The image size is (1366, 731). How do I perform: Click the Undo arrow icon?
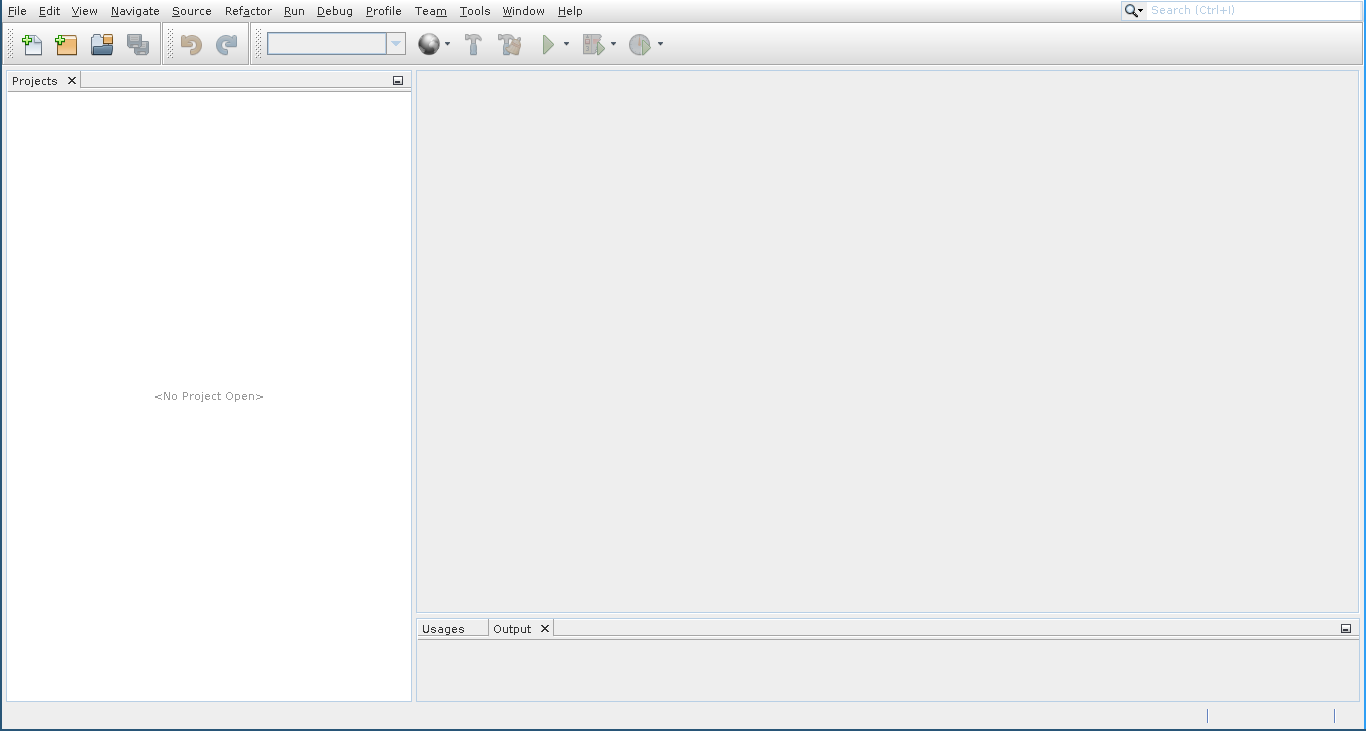click(191, 45)
